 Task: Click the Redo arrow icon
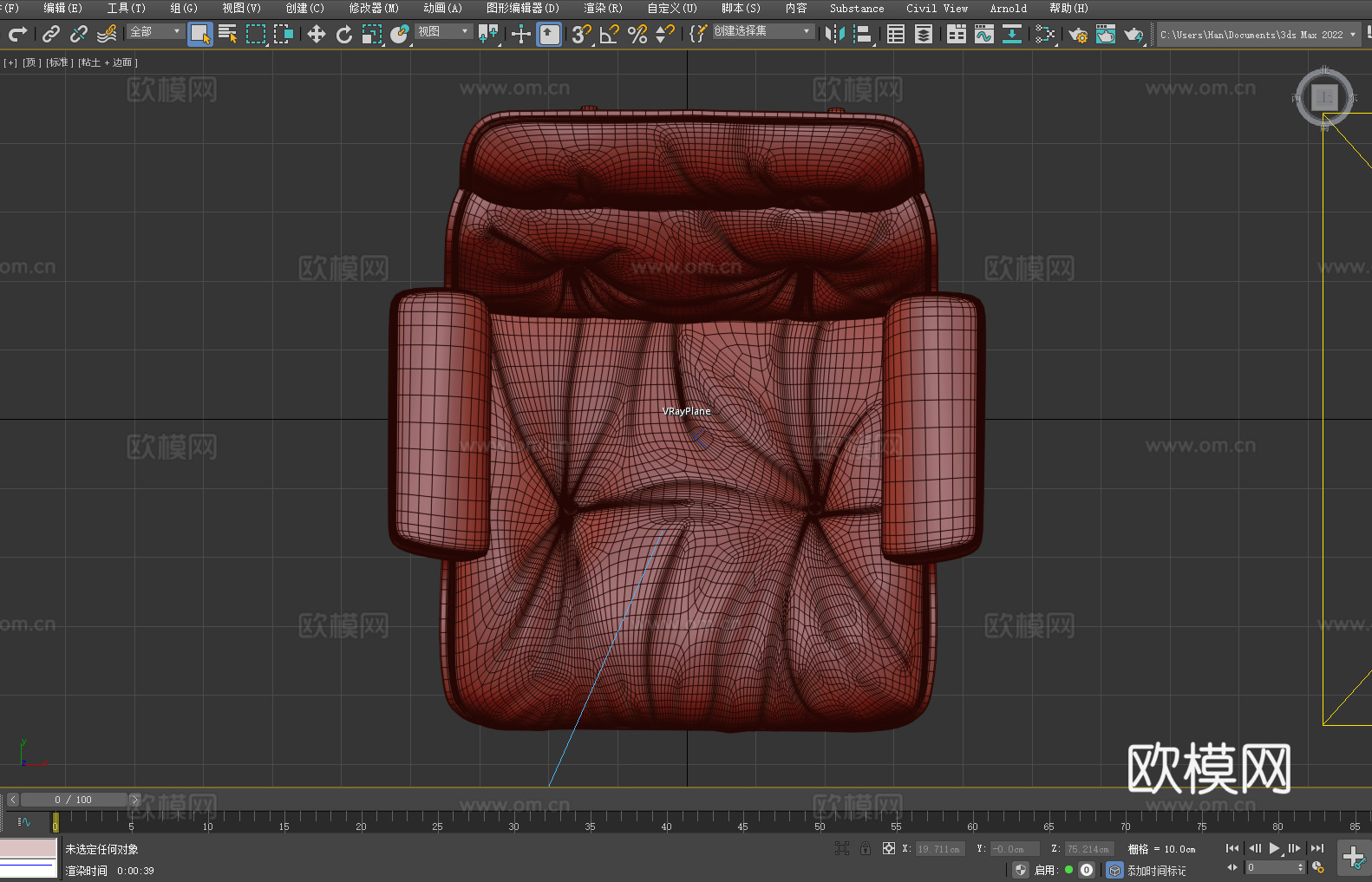(x=17, y=34)
